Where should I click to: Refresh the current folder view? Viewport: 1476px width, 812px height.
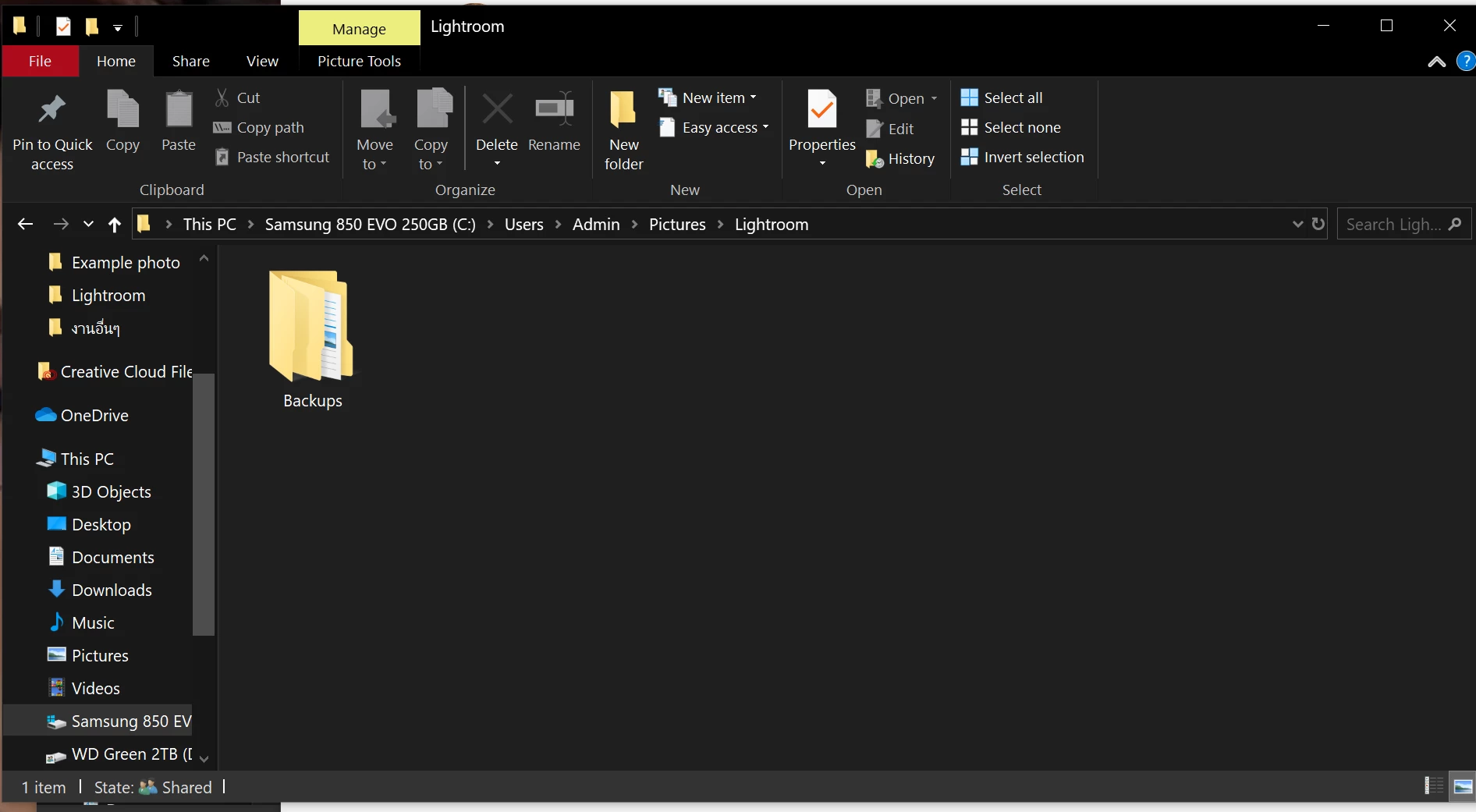[x=1318, y=224]
